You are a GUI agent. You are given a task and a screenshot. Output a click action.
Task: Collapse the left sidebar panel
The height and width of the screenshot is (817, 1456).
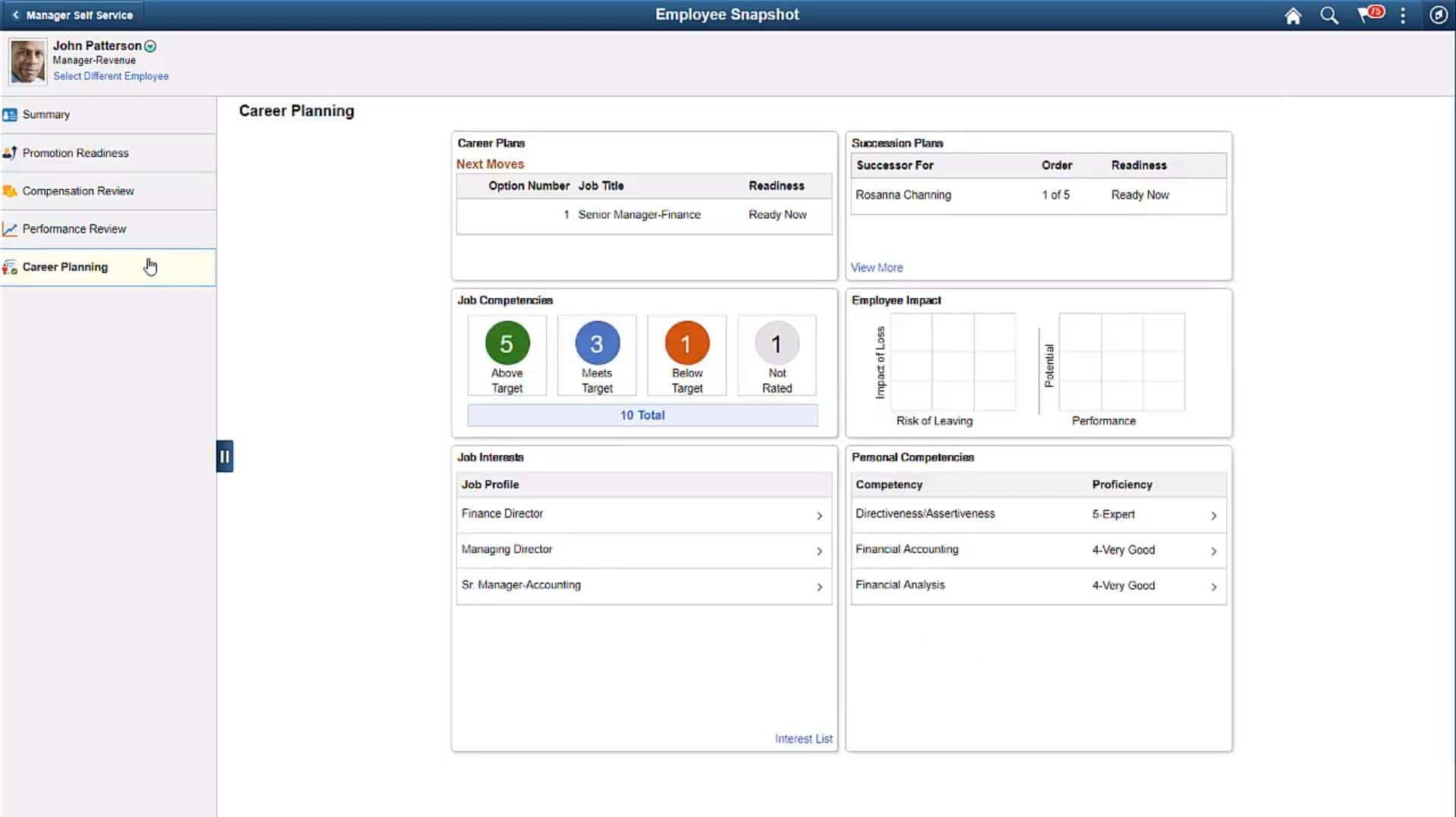coord(224,456)
